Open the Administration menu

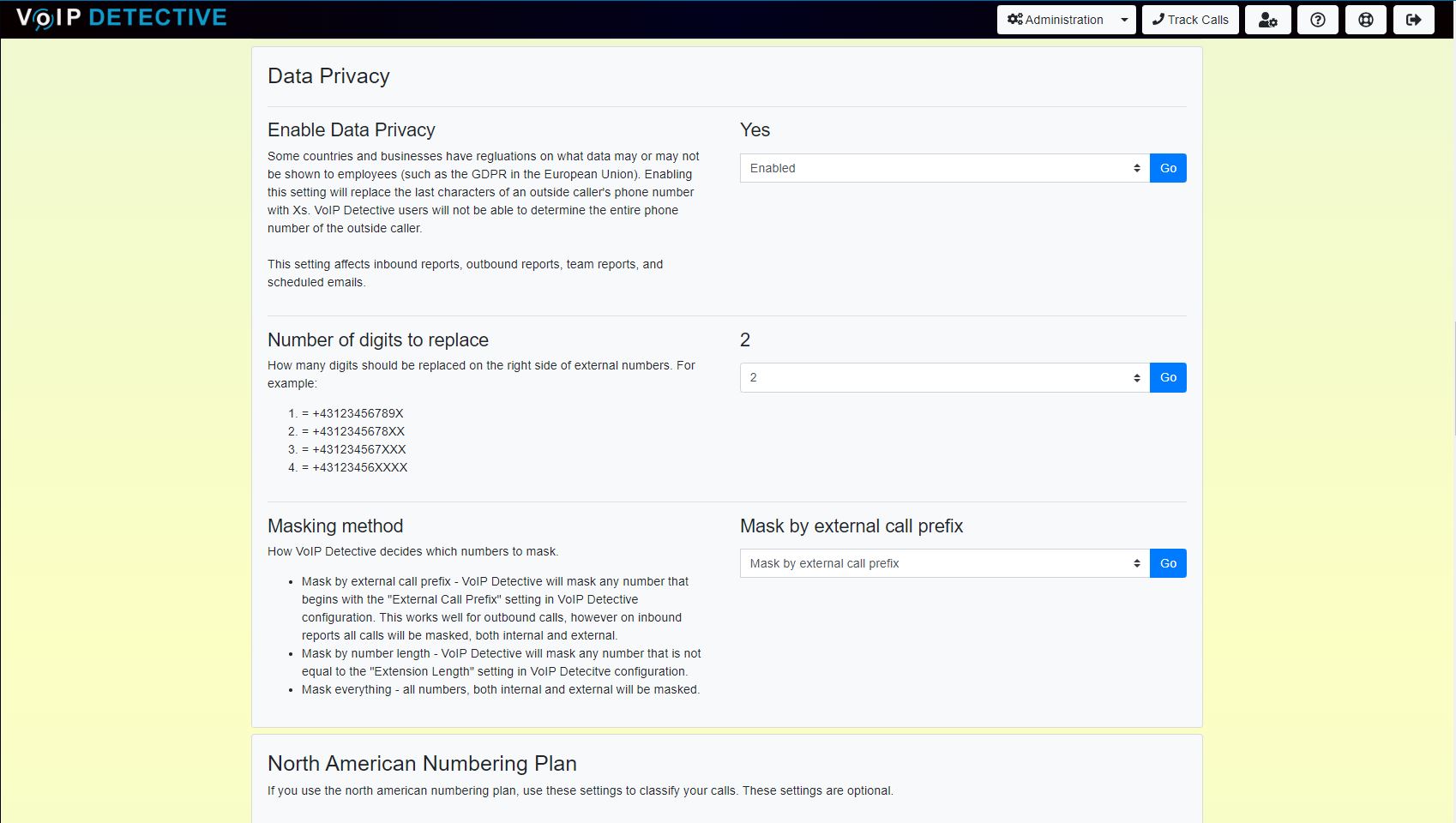[x=1056, y=20]
